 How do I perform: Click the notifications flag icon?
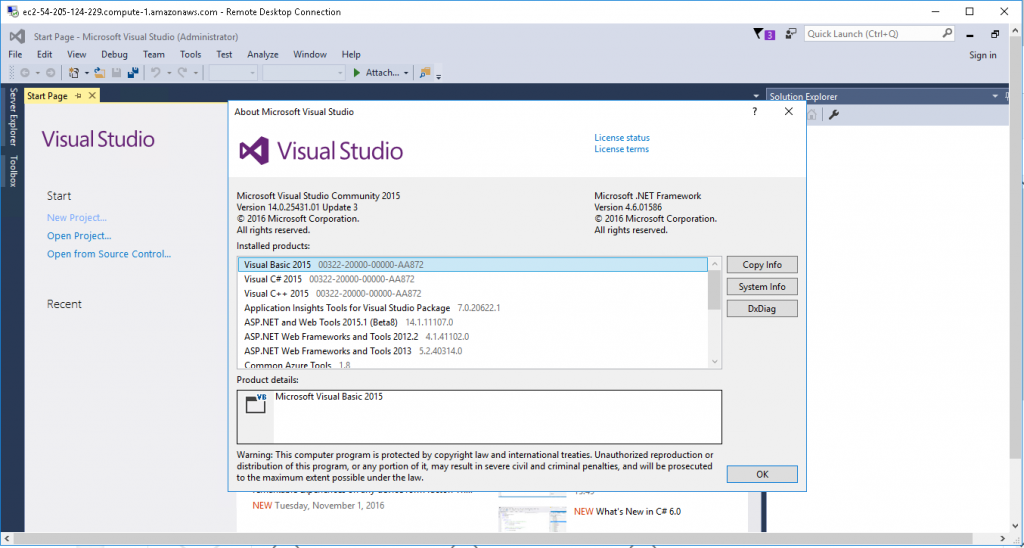(758, 34)
